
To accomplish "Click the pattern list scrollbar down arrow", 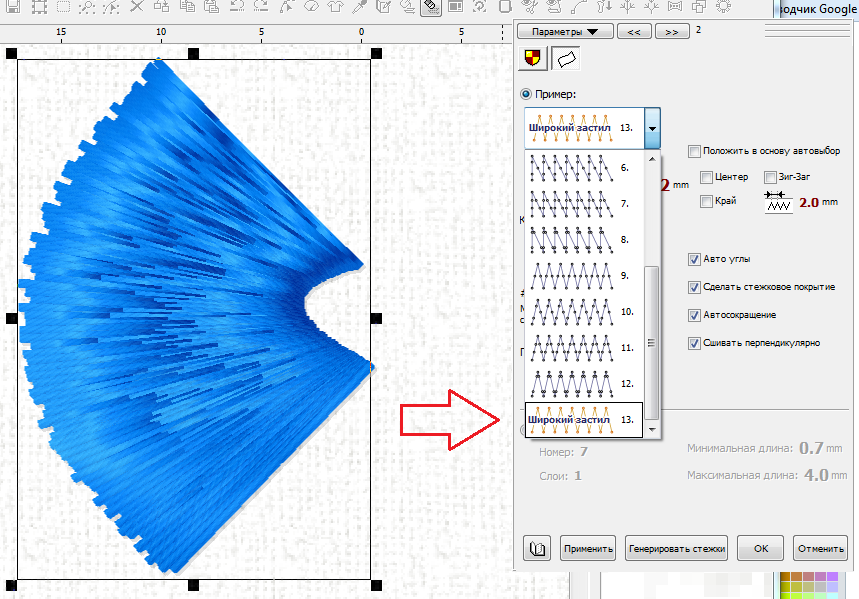I will 652,428.
